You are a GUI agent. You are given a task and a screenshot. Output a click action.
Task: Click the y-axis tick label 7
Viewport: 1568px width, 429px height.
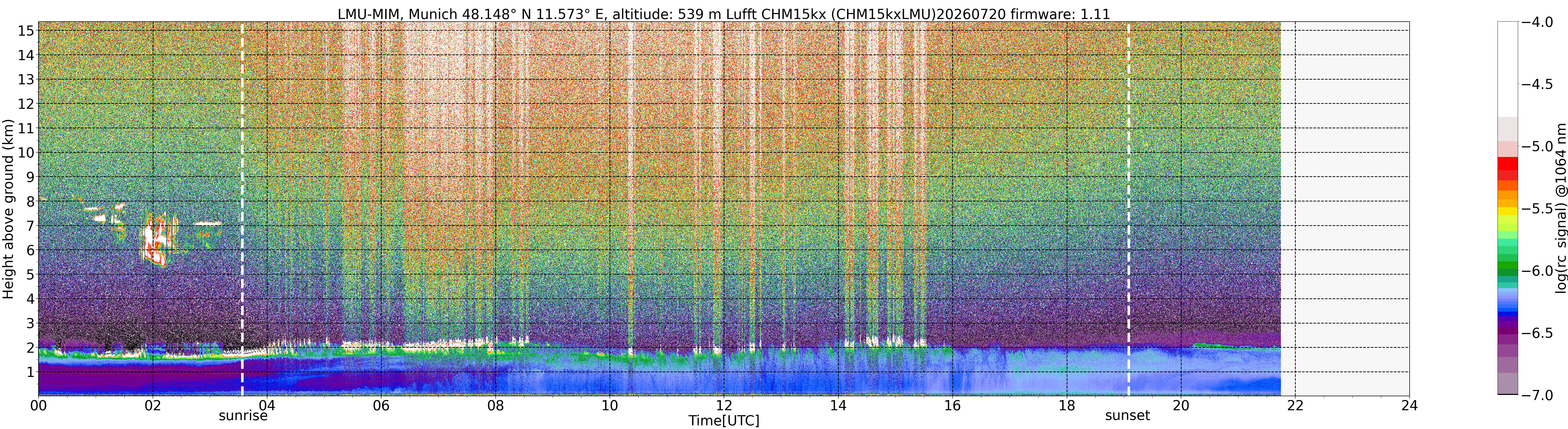click(30, 225)
